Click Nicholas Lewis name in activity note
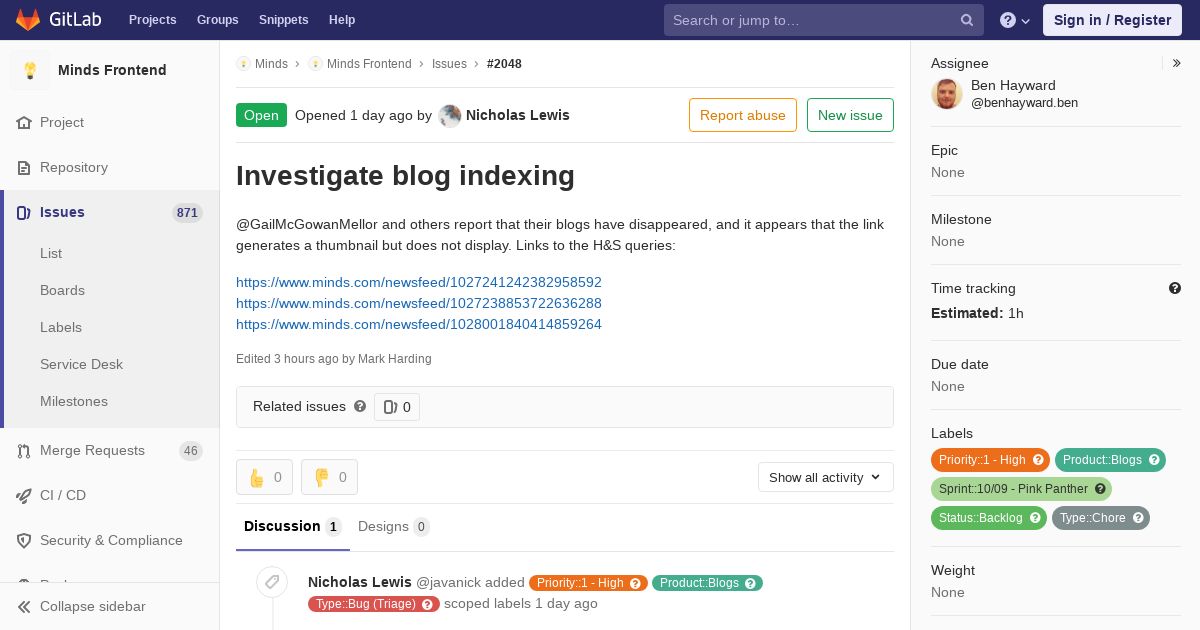 pyautogui.click(x=360, y=582)
